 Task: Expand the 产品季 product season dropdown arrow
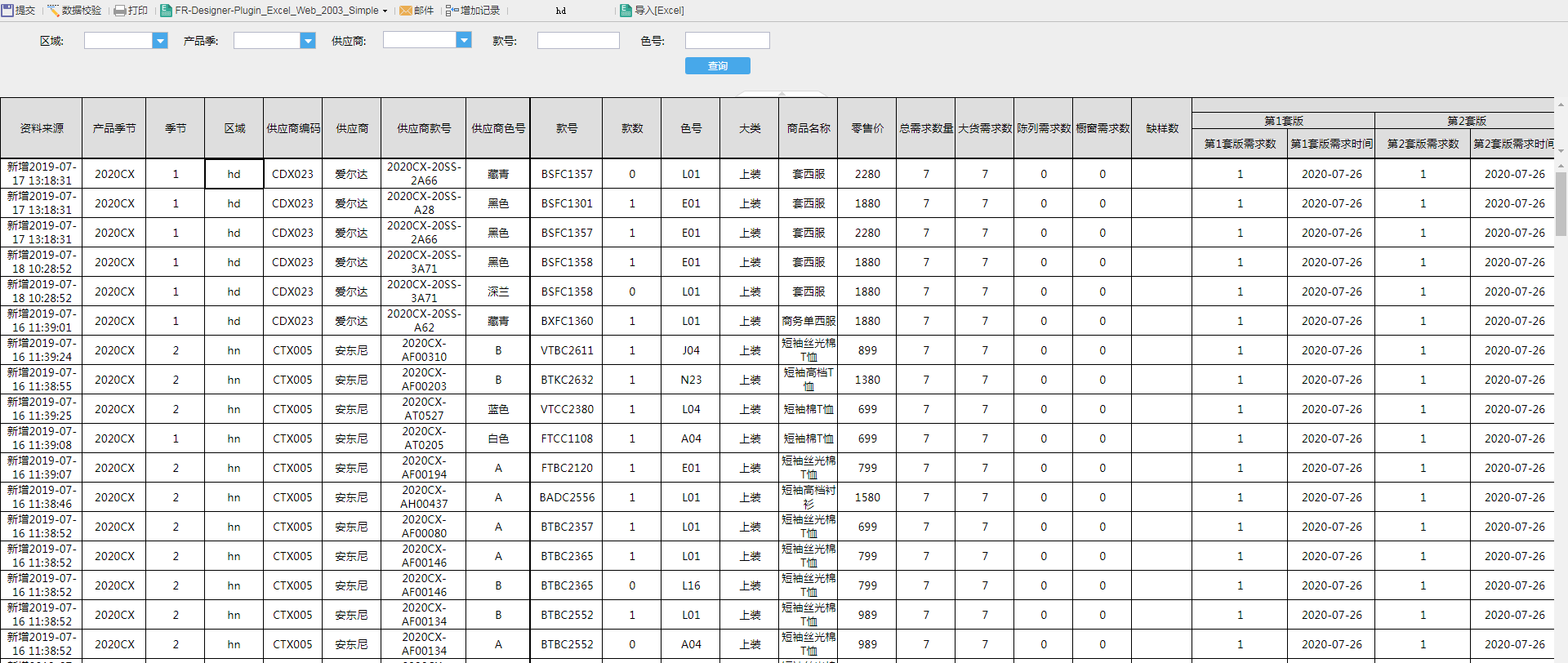click(x=308, y=41)
